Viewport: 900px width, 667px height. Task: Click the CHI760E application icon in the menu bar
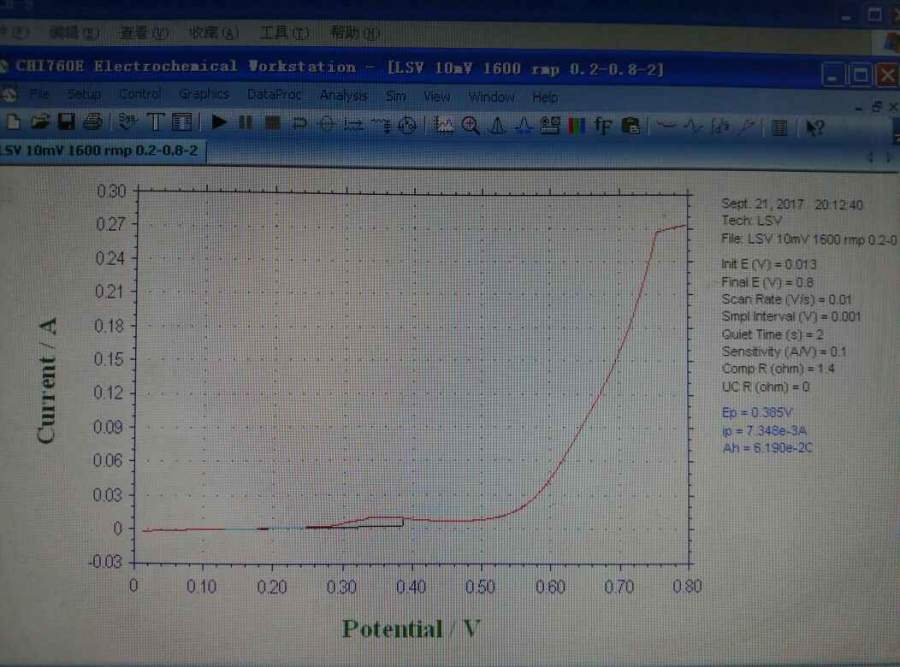coord(8,94)
